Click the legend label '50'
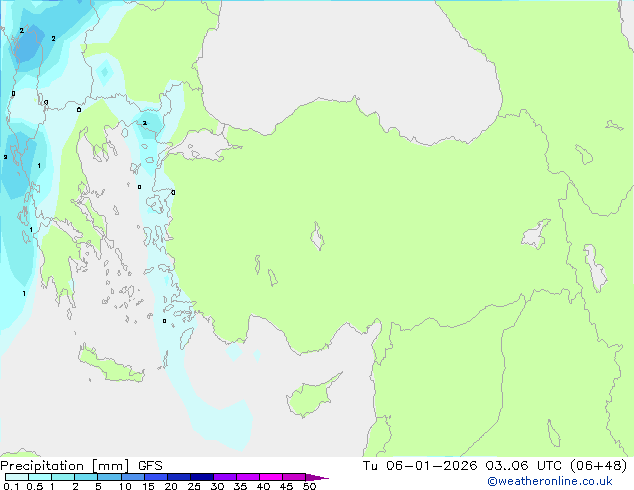 point(309,486)
